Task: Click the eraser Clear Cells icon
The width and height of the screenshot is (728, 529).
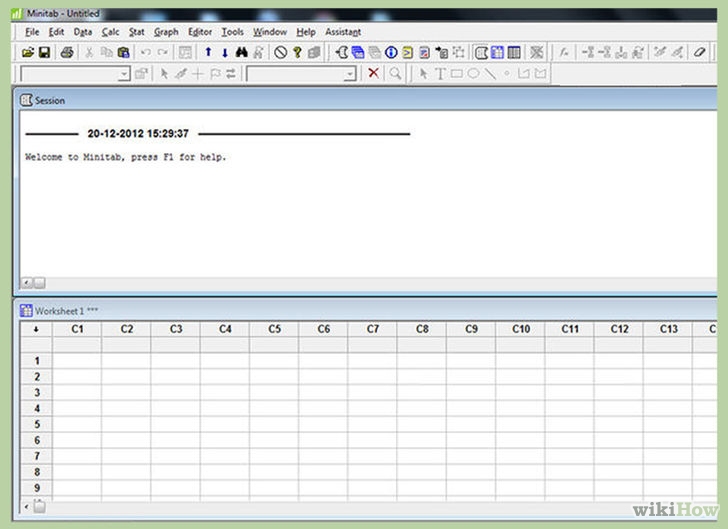Action: (700, 52)
